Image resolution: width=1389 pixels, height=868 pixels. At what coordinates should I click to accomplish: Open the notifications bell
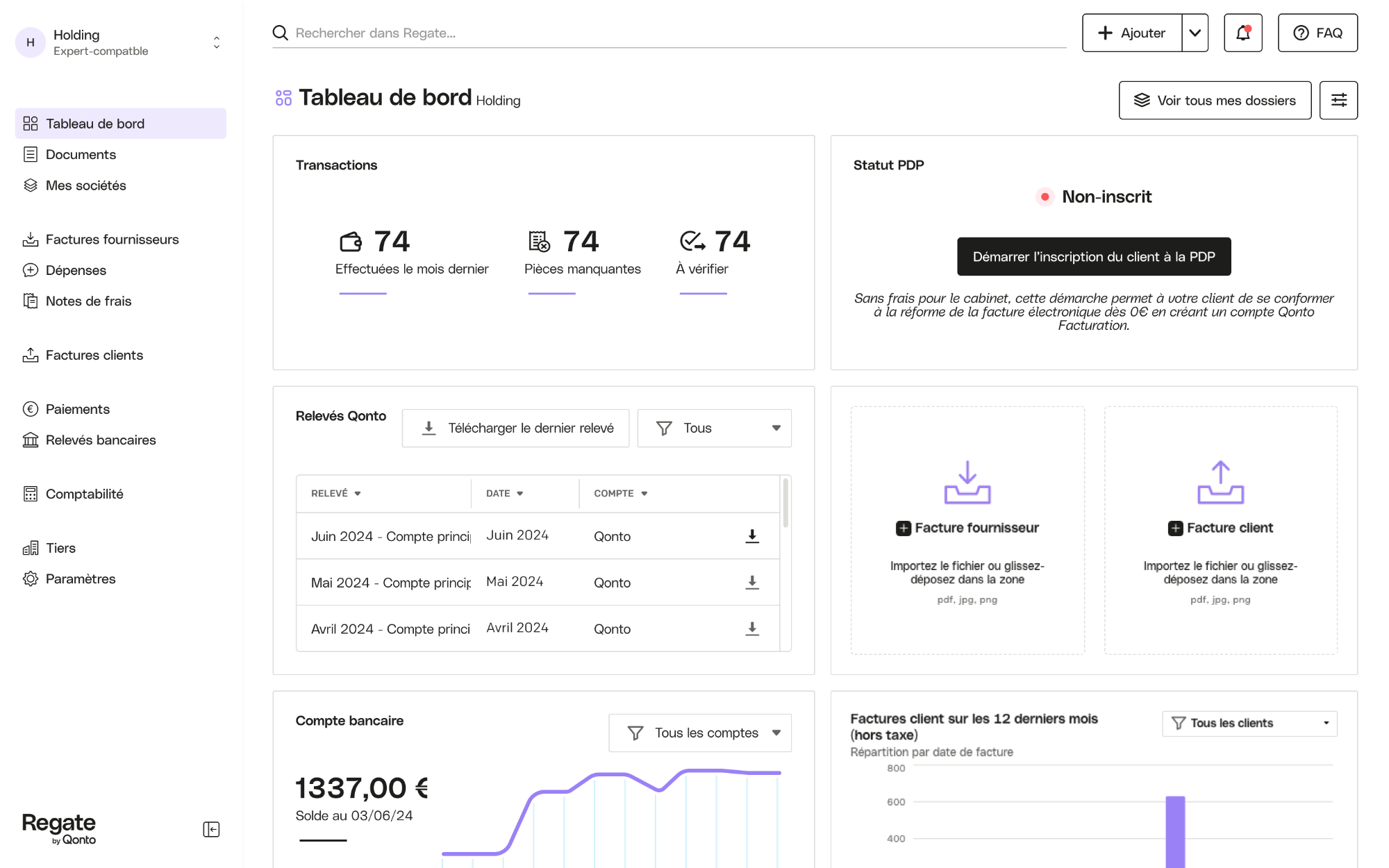pyautogui.click(x=1242, y=33)
